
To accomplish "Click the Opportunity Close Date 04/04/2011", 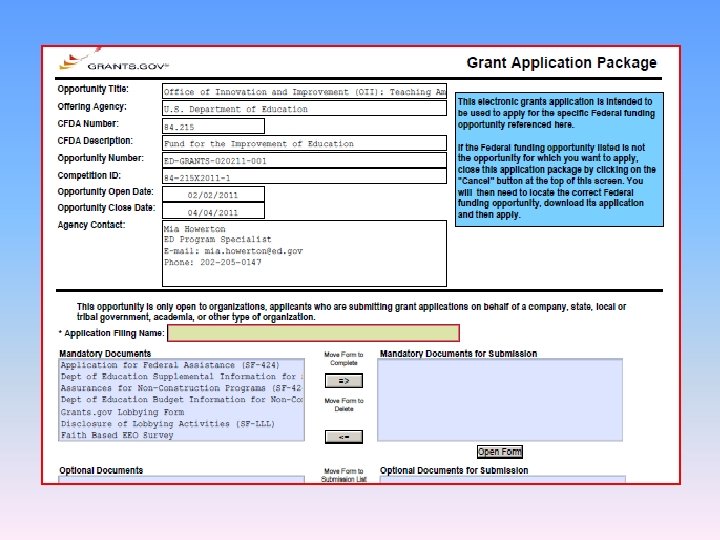I will (214, 212).
